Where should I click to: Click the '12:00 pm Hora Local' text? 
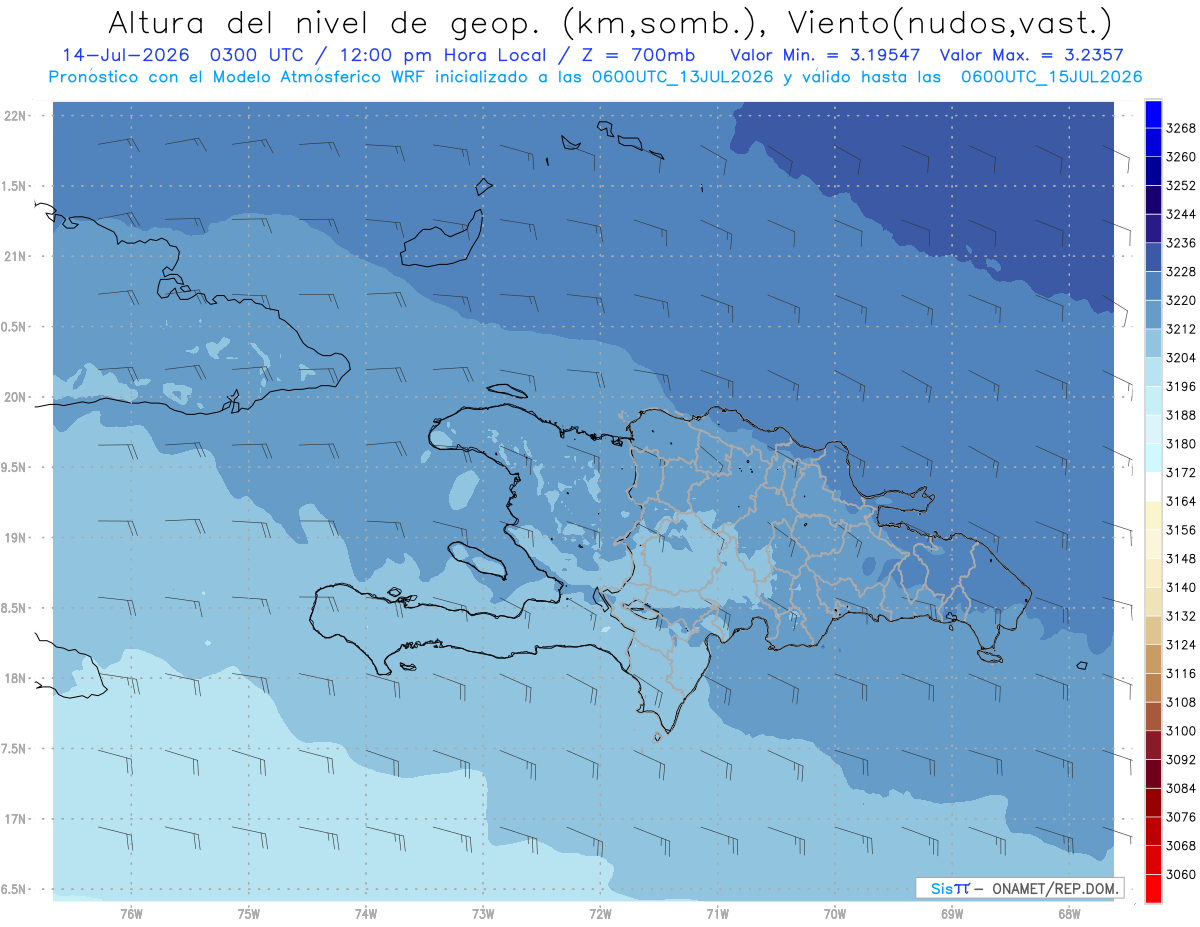click(442, 56)
